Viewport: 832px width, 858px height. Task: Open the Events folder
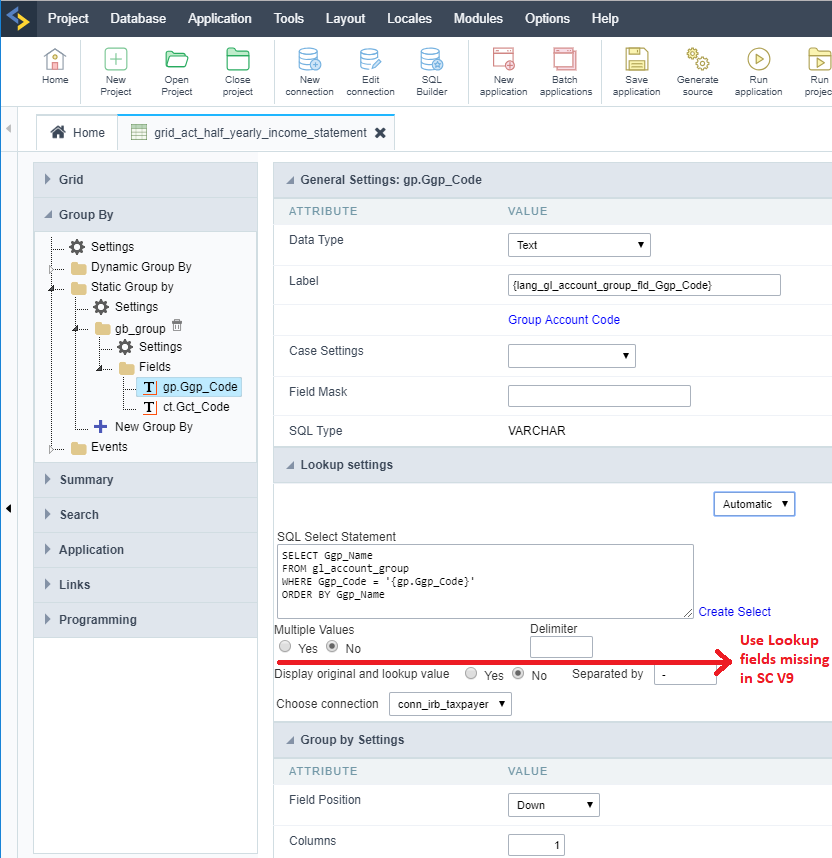[x=99, y=447]
